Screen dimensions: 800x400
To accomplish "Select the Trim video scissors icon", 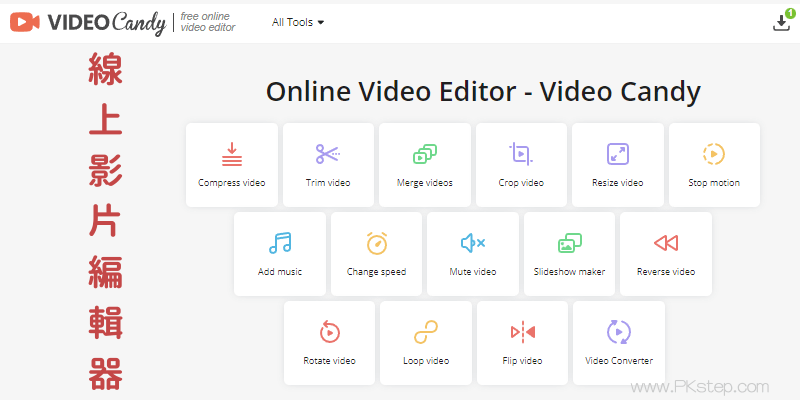I will pos(328,154).
